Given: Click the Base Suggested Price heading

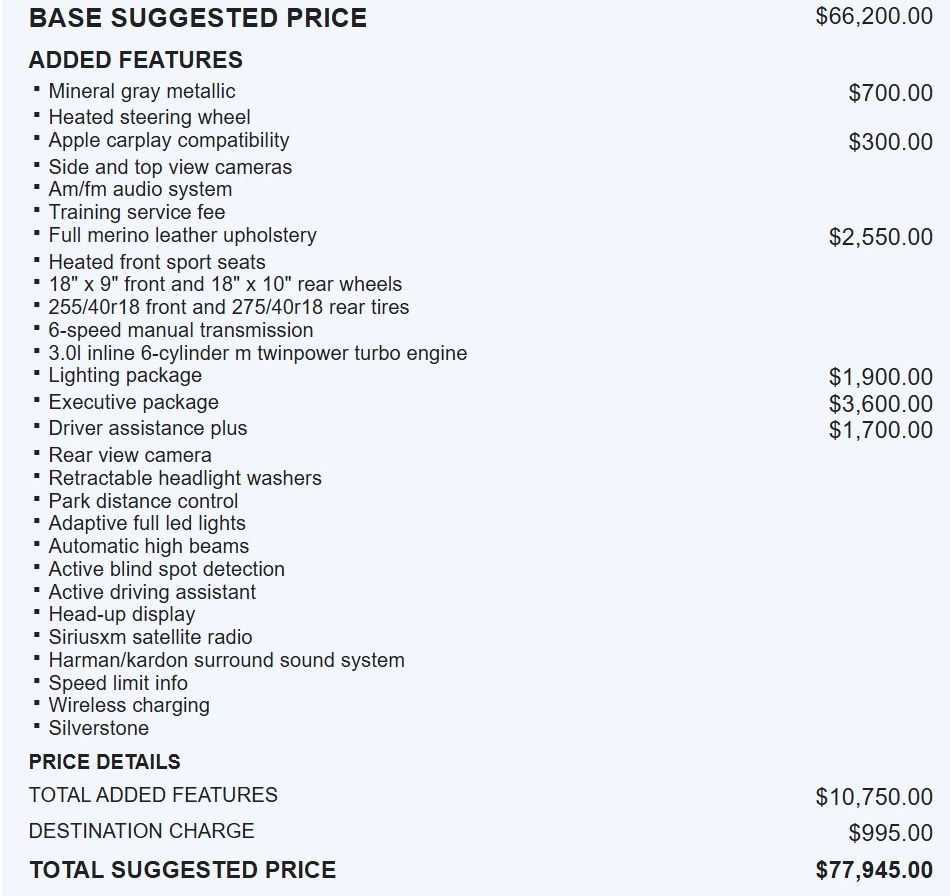Looking at the screenshot, I should (x=197, y=18).
